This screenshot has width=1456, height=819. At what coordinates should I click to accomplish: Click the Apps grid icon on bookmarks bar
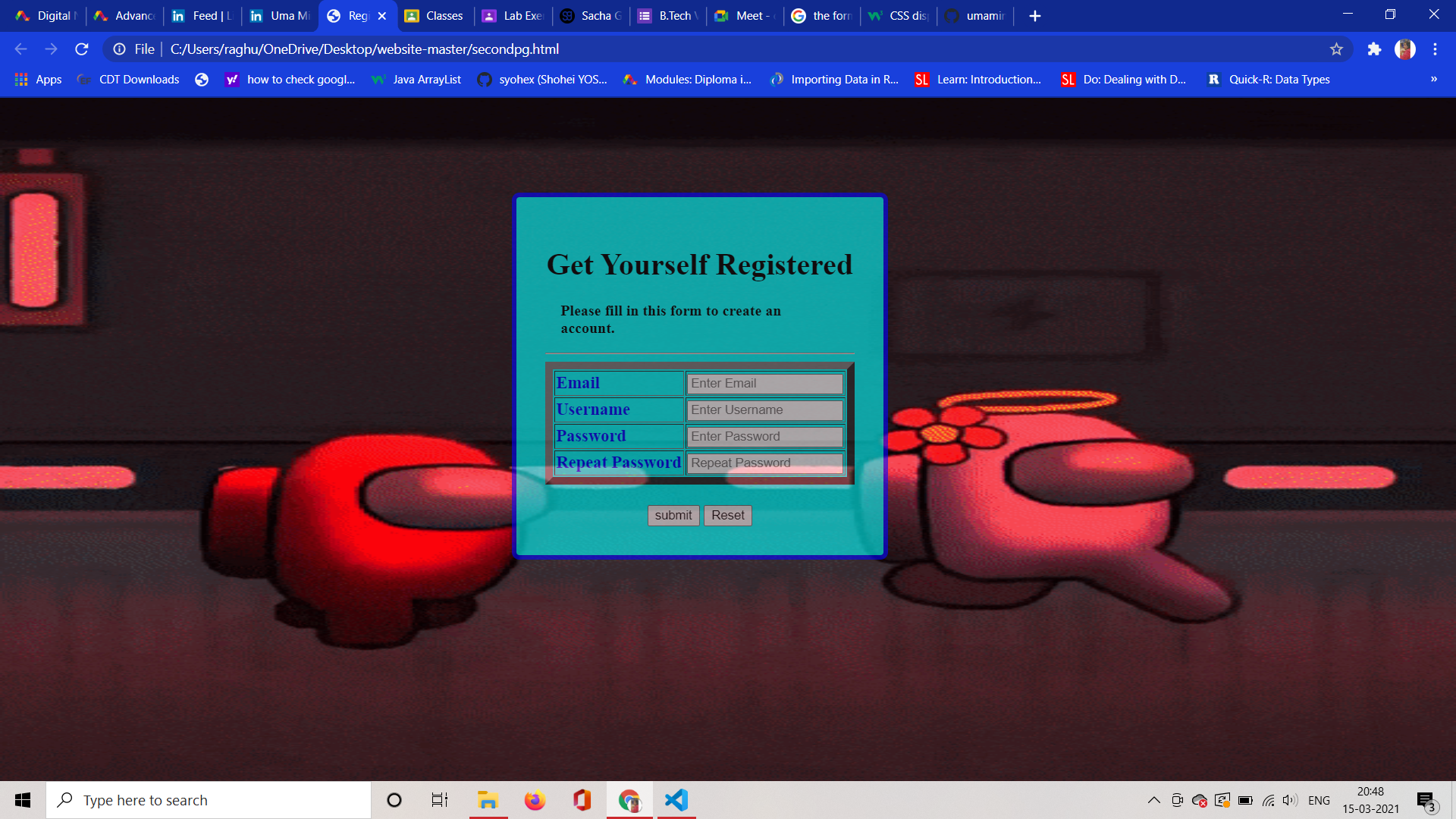pos(20,79)
